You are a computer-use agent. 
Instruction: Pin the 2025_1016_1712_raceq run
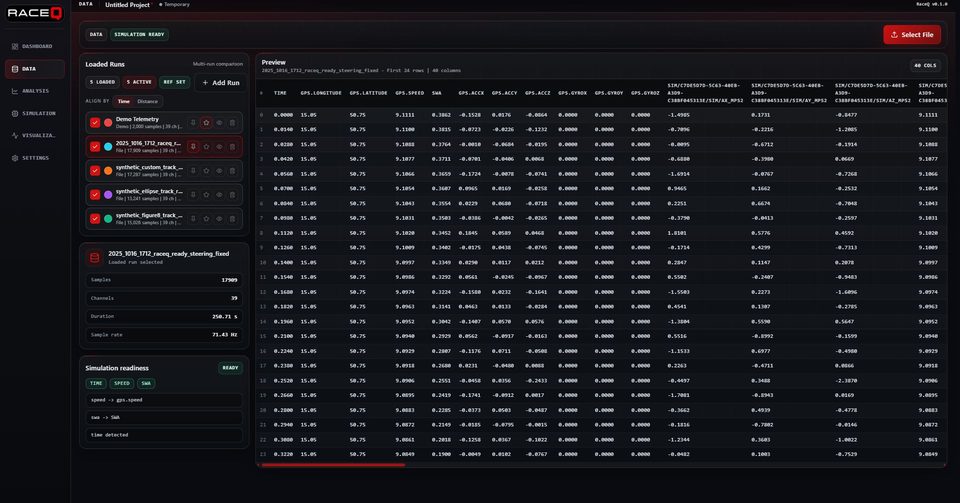pyautogui.click(x=193, y=147)
